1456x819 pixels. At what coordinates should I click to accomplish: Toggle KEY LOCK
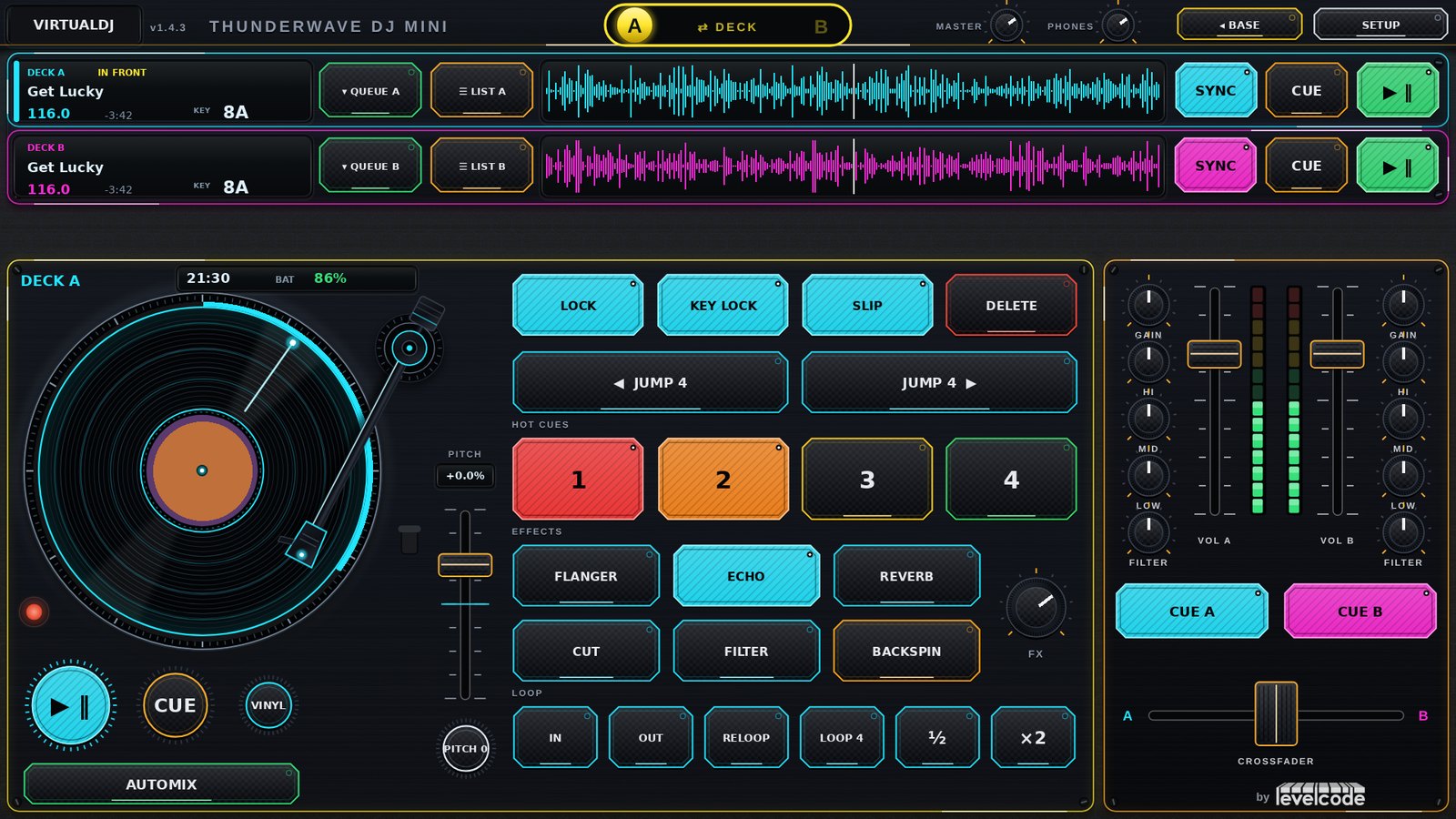[x=723, y=306]
